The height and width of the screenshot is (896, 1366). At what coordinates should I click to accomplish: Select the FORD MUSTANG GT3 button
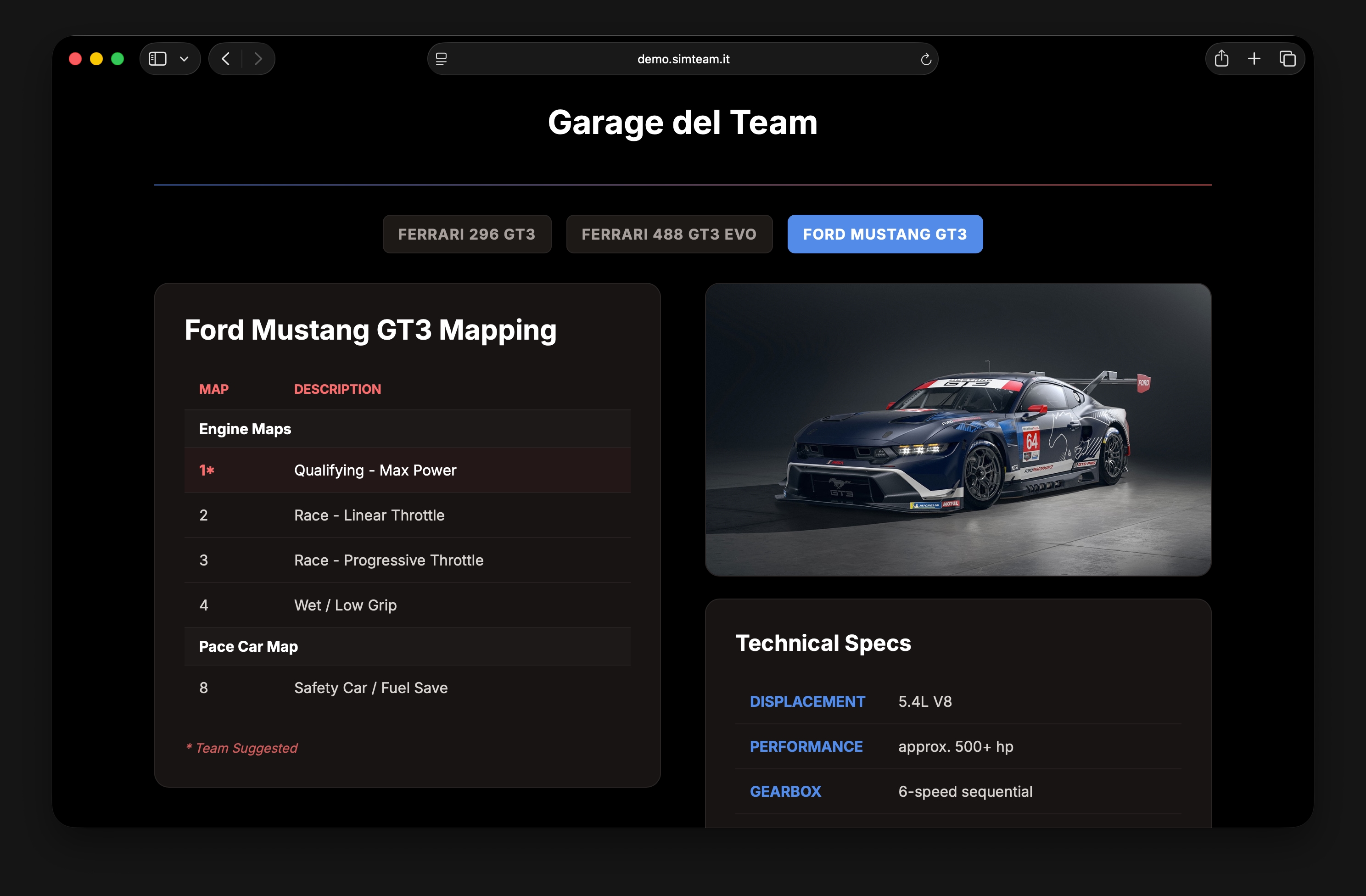coord(885,234)
